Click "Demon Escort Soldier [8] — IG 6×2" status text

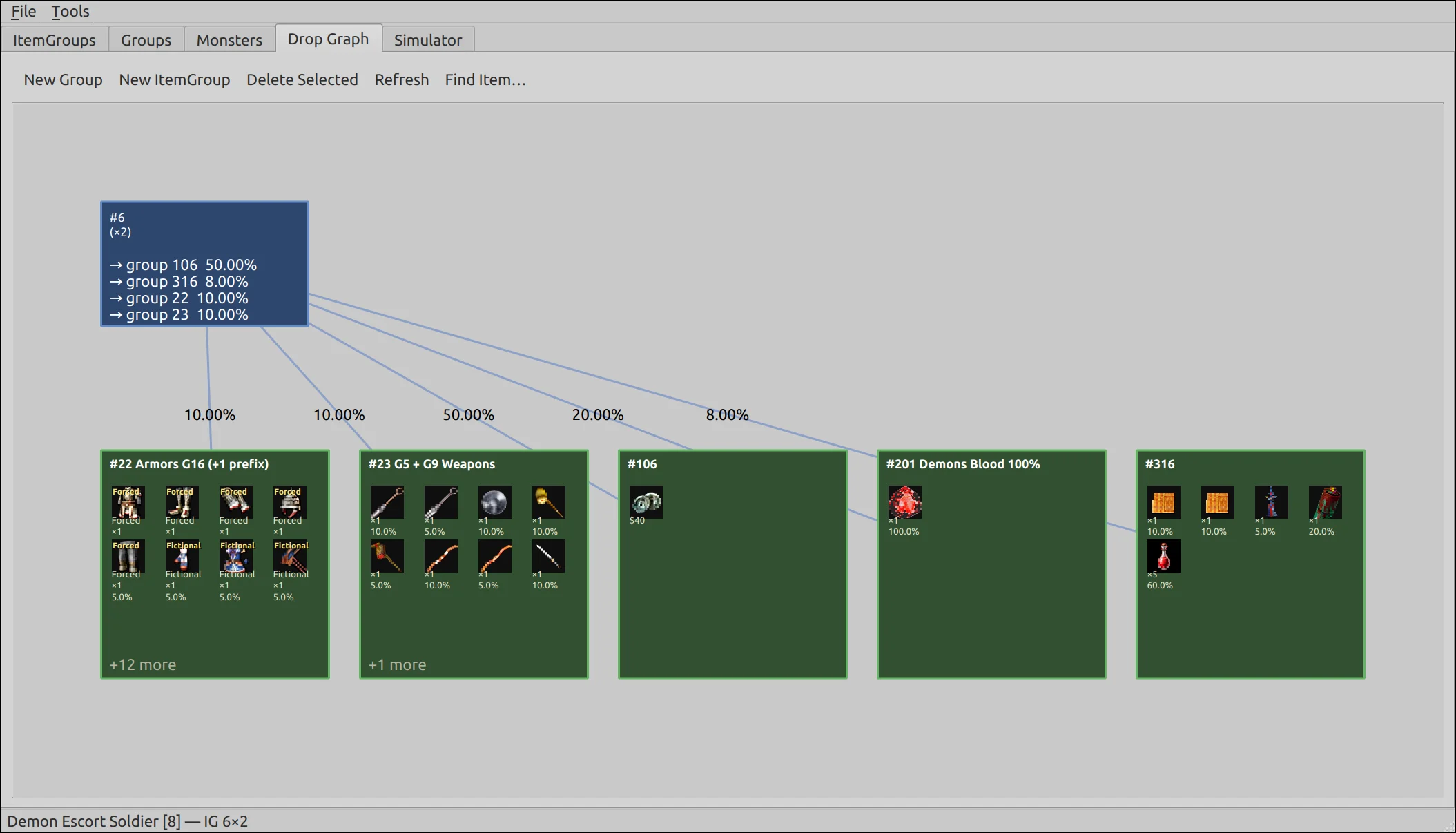pyautogui.click(x=128, y=821)
